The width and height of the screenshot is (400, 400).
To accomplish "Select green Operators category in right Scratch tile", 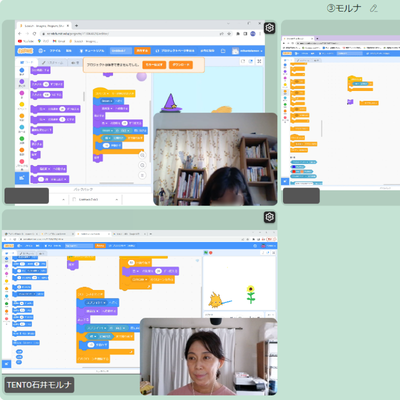I will pyautogui.click(x=285, y=104).
